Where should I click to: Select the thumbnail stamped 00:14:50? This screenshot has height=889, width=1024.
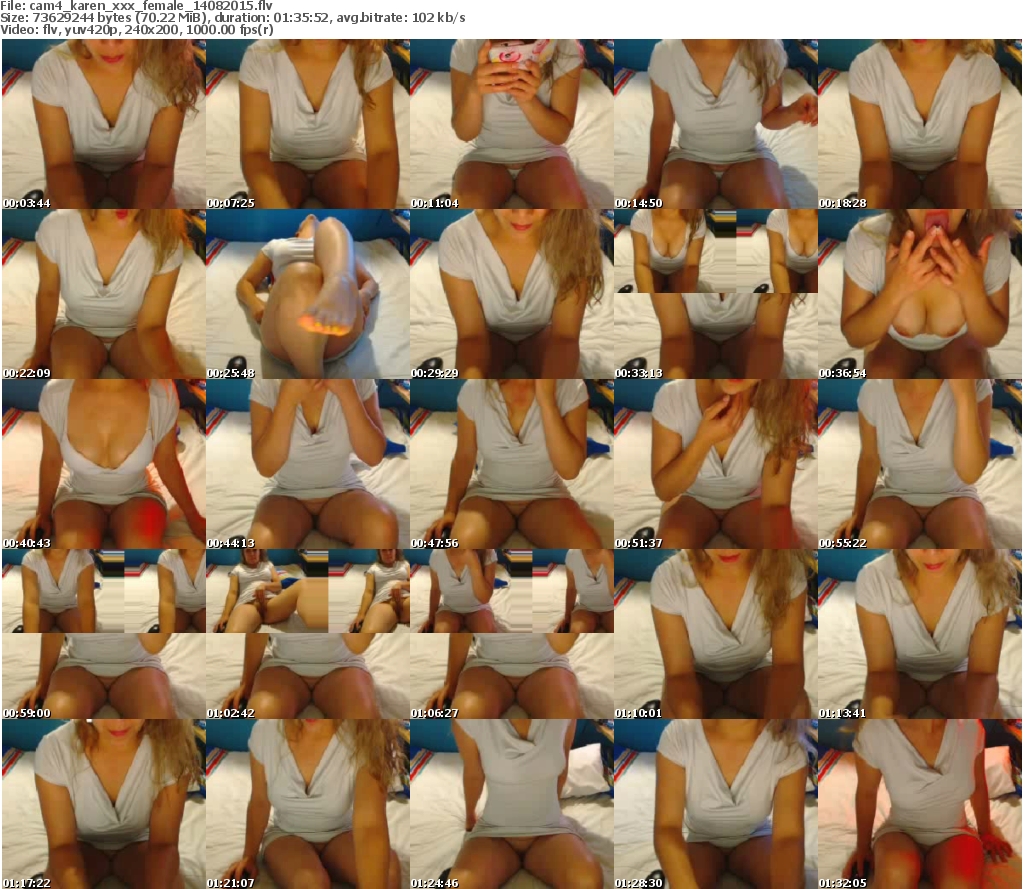(x=716, y=124)
